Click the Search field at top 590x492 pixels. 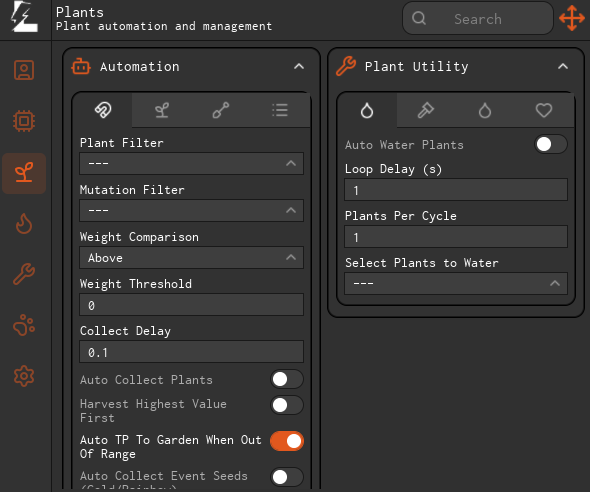(x=478, y=18)
